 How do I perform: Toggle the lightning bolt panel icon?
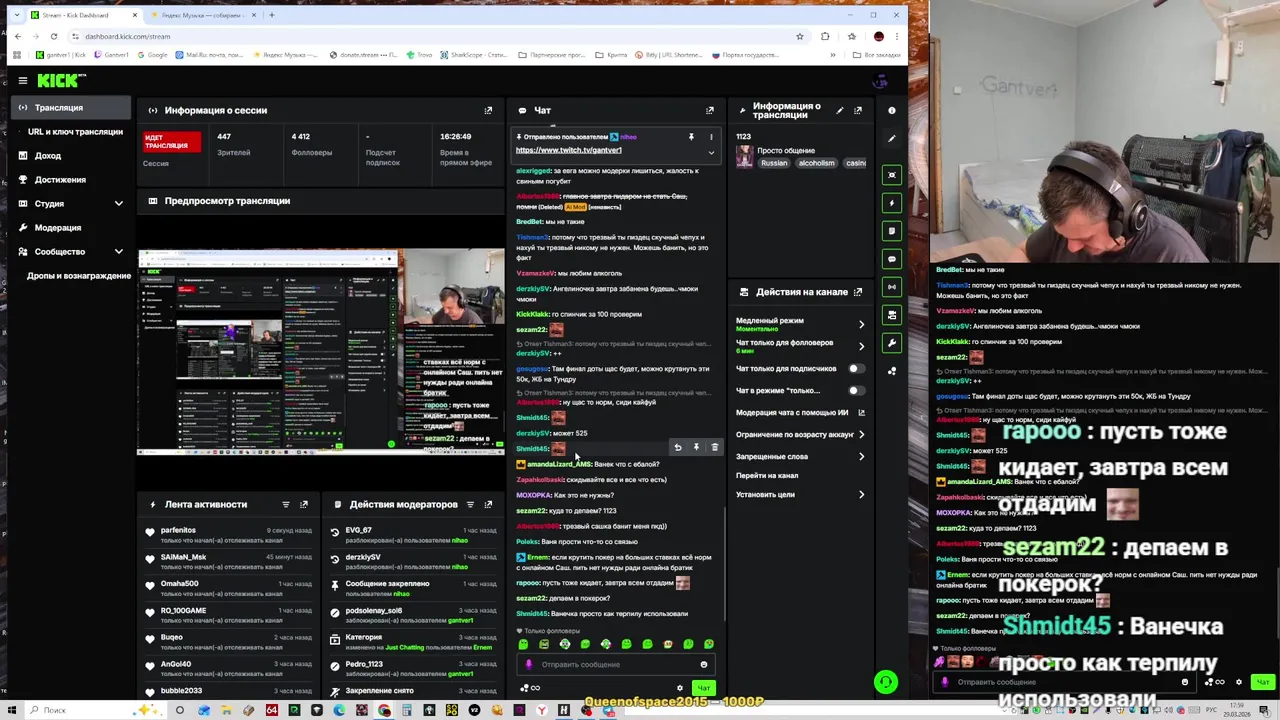point(892,203)
